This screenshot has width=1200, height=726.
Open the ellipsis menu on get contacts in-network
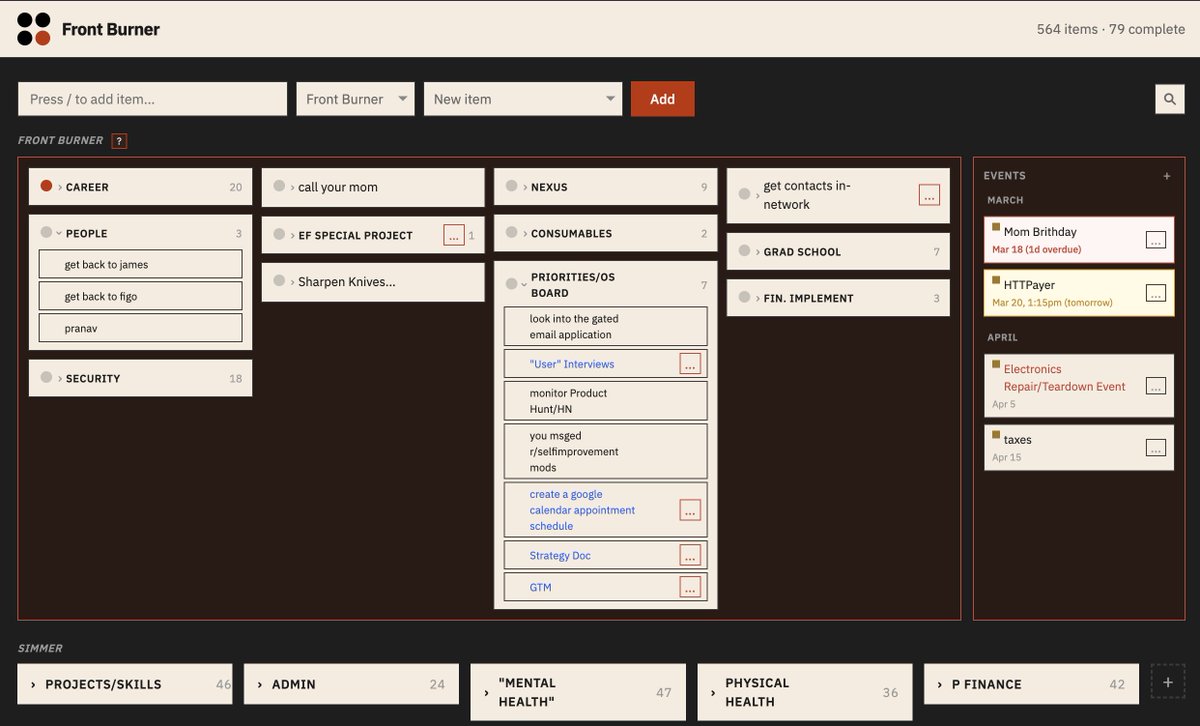click(929, 195)
